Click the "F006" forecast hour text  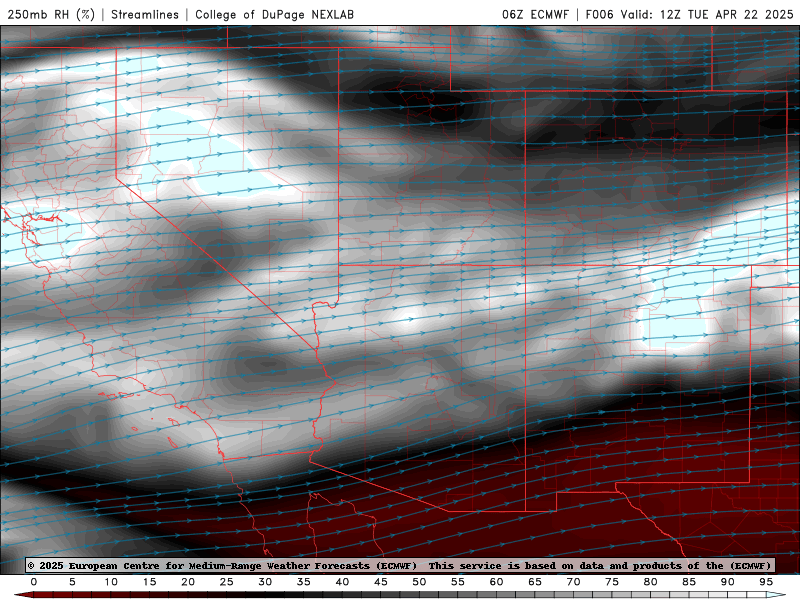599,14
